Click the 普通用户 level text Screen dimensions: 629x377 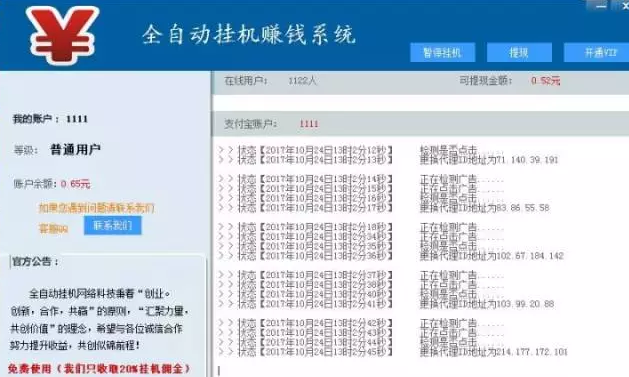tap(75, 150)
